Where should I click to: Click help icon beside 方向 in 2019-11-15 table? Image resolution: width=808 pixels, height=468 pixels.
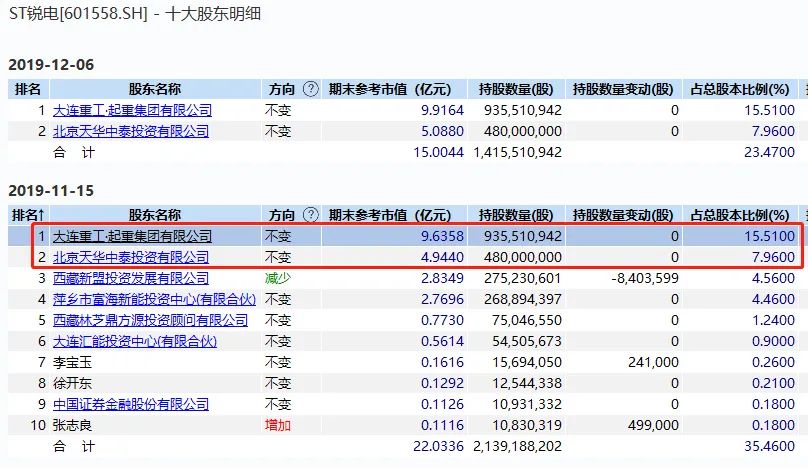(x=311, y=214)
